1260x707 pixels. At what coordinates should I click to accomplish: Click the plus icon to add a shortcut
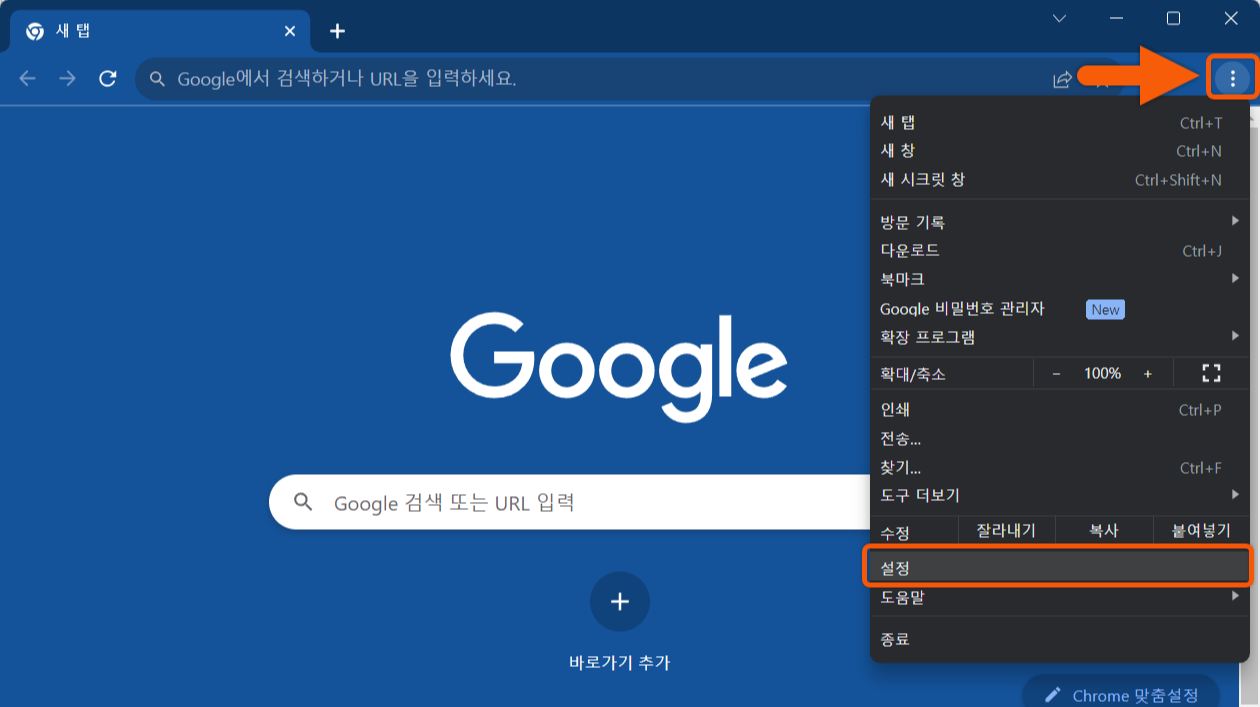[620, 602]
